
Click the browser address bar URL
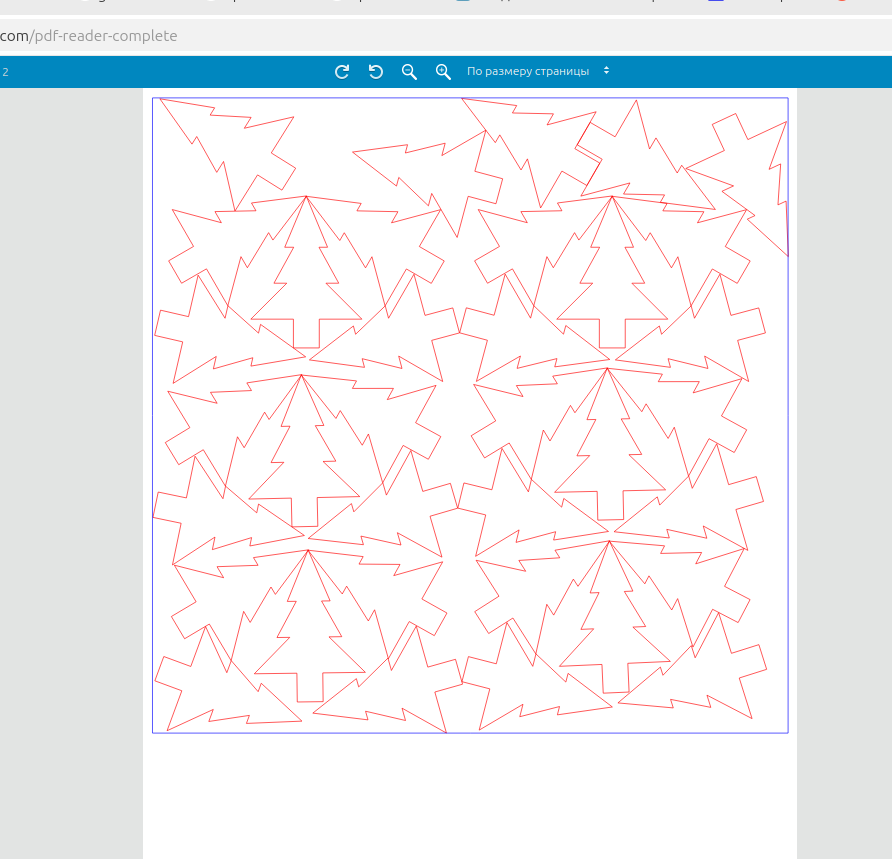pos(89,36)
